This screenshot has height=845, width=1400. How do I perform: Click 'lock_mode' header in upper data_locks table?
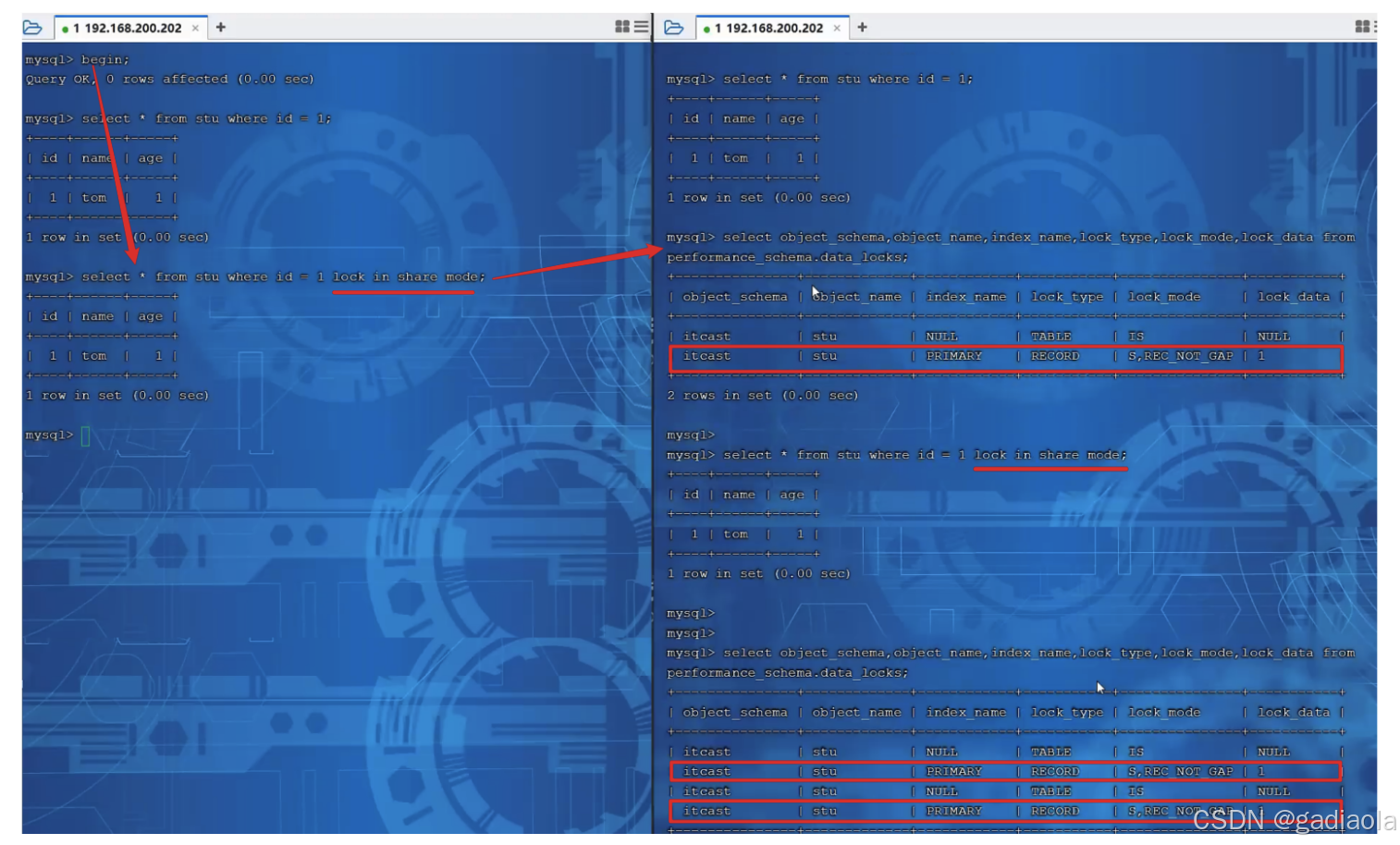click(1164, 297)
